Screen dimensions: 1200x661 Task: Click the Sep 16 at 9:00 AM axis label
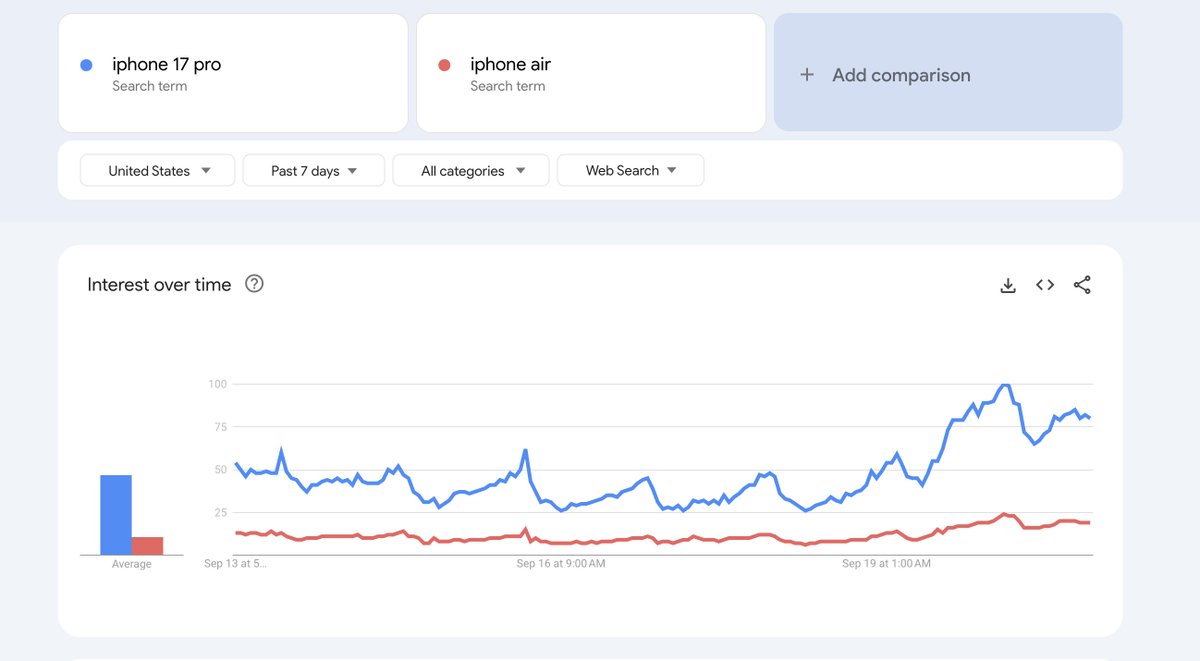coord(561,564)
